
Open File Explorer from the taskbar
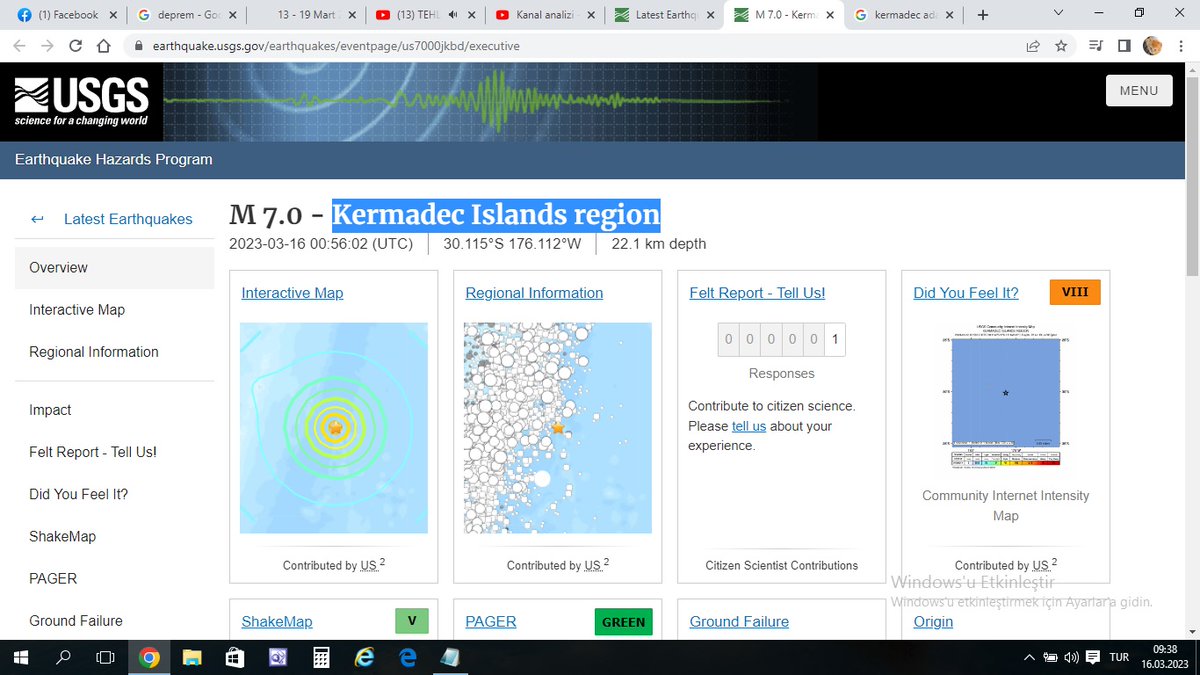192,657
